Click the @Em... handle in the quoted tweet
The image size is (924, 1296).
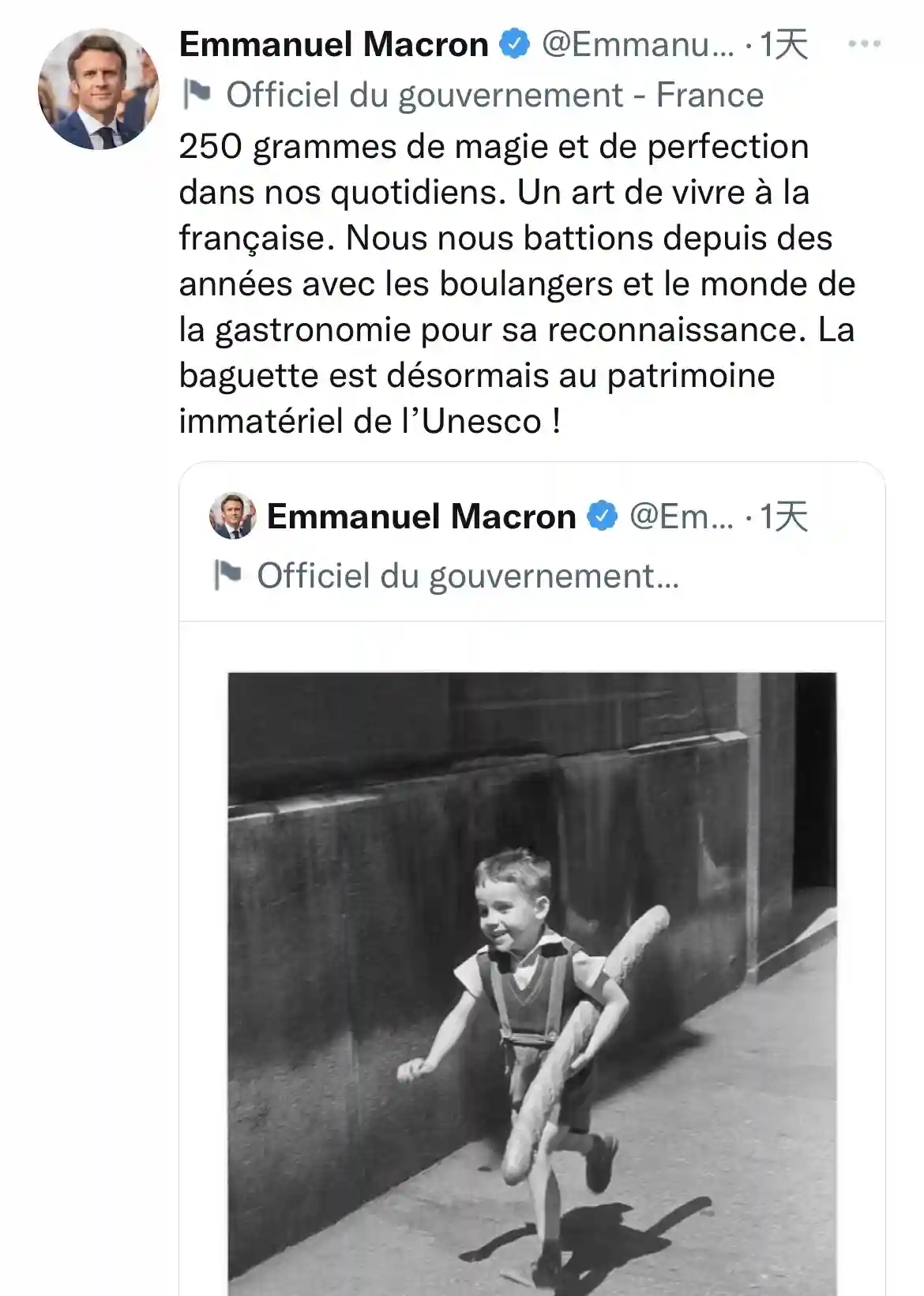[x=682, y=517]
